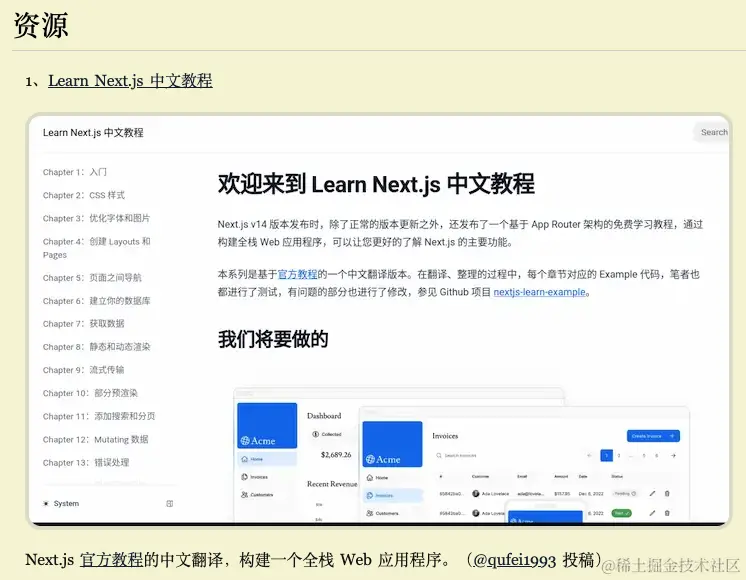Click the Create Invoice button
Viewport: 746px width, 580px height.
pyautogui.click(x=653, y=436)
